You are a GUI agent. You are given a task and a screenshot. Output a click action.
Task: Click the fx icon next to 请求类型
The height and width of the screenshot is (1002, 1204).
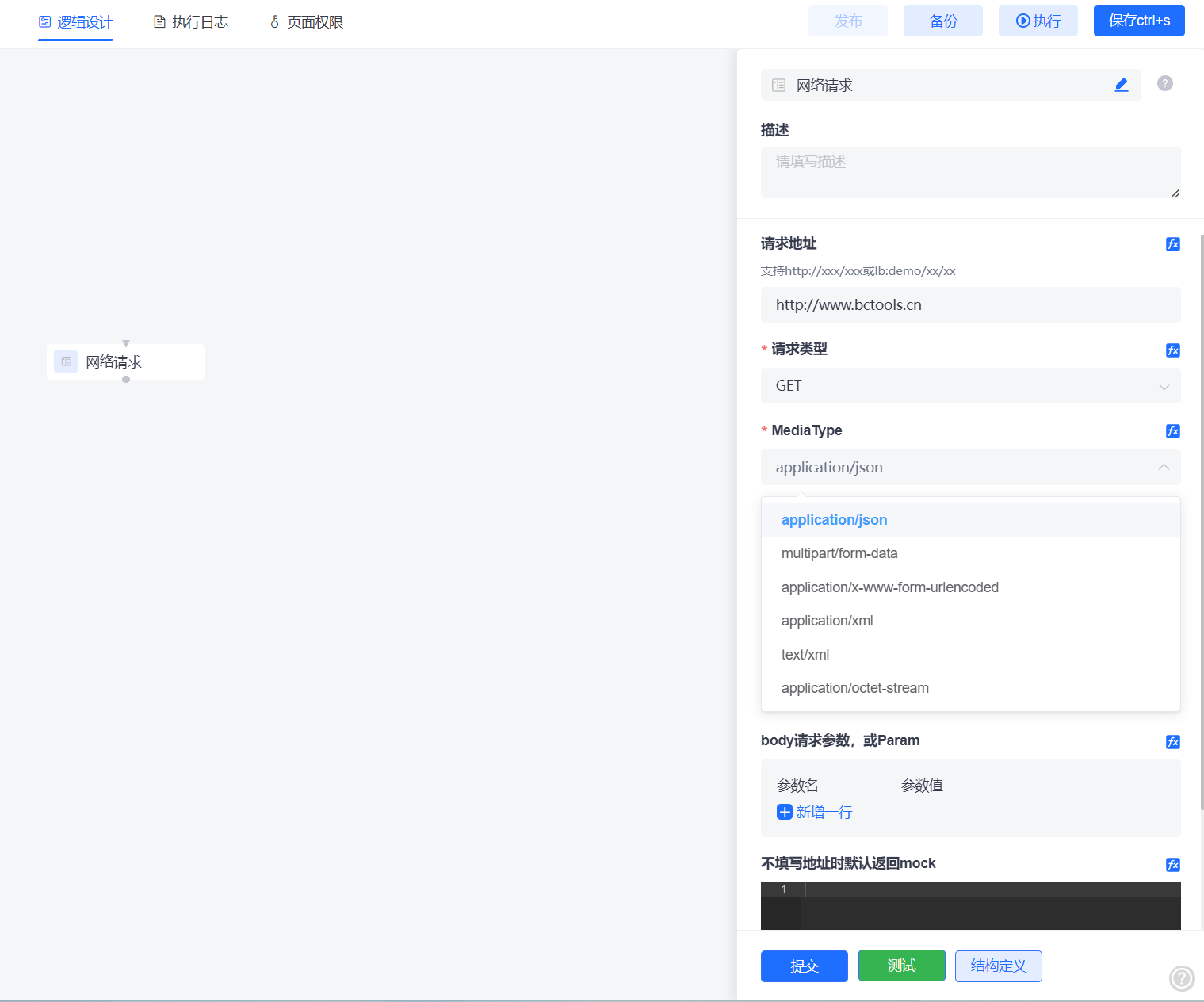[1172, 350]
